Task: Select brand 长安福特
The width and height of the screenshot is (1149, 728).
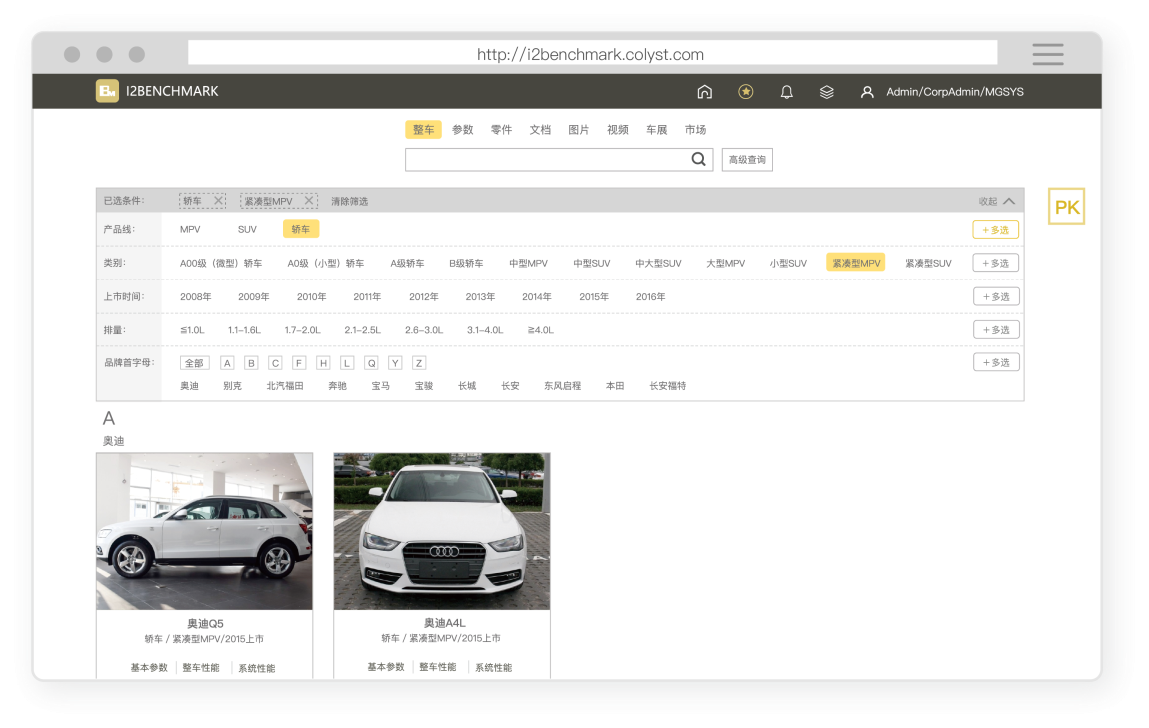Action: pos(667,386)
